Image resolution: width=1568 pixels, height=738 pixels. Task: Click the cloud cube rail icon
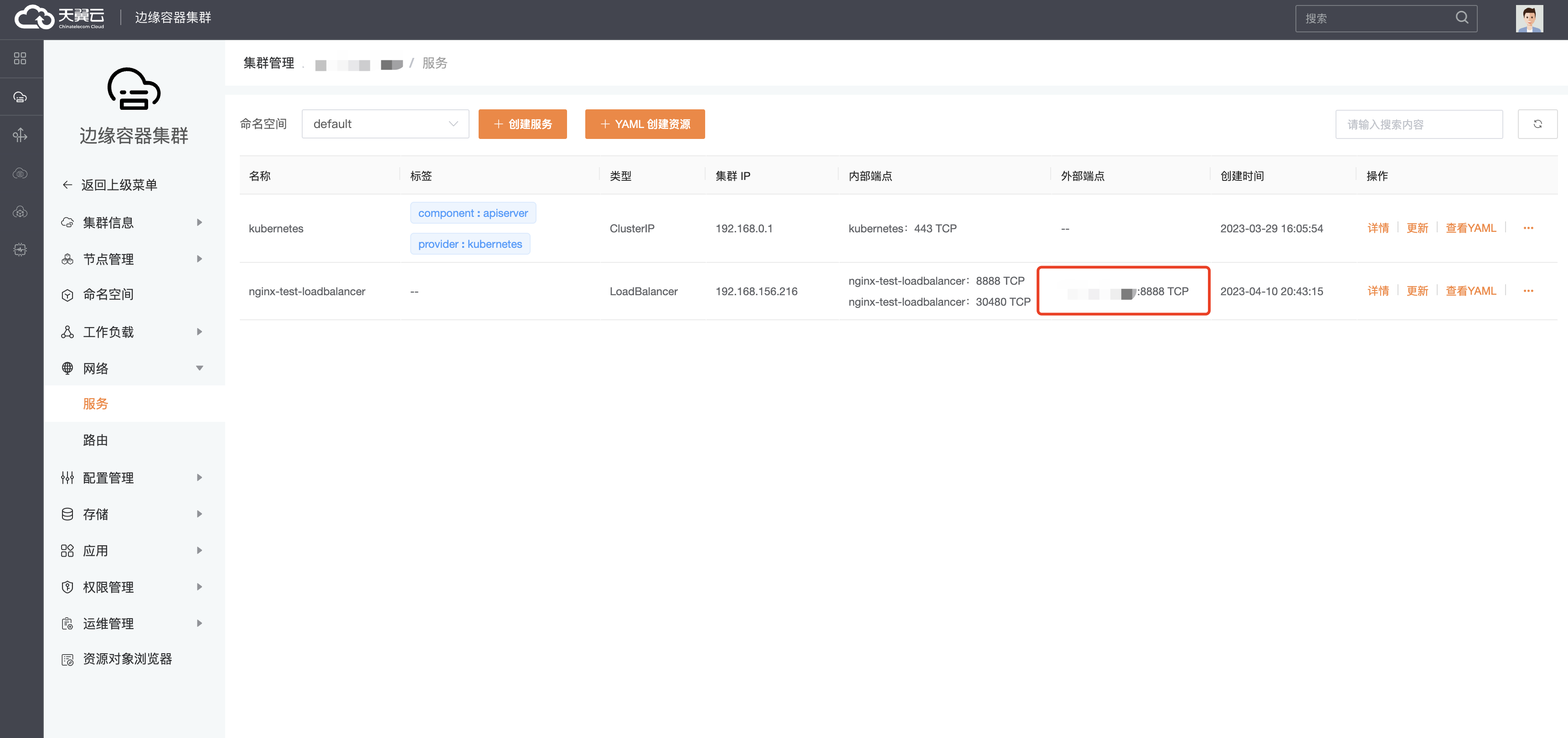20,212
